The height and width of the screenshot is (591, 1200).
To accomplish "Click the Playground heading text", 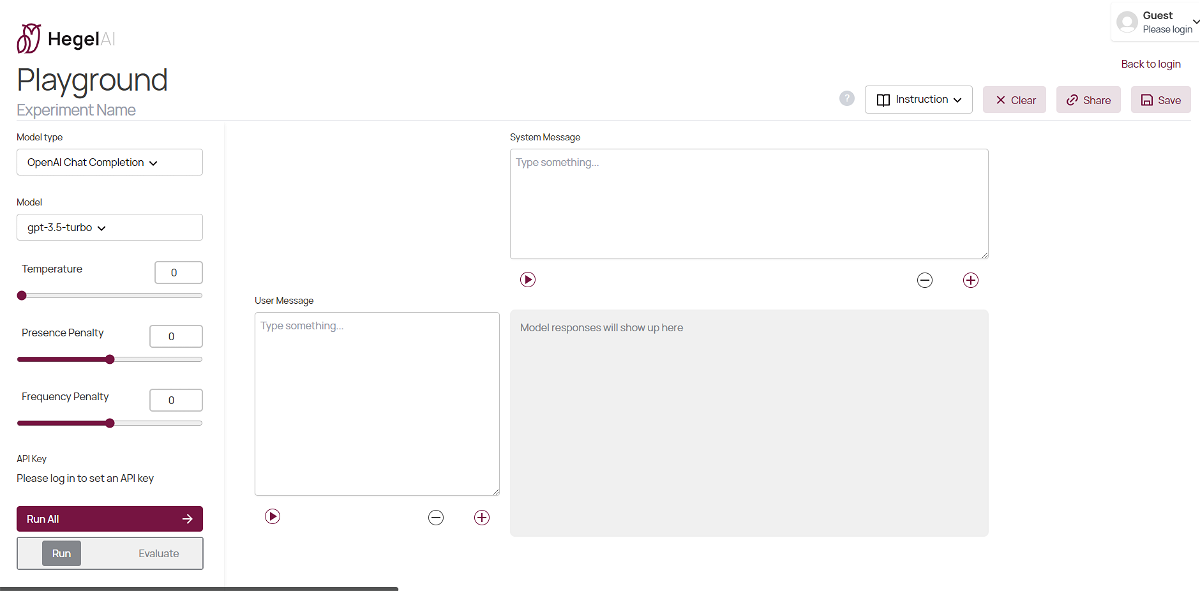I will [92, 80].
